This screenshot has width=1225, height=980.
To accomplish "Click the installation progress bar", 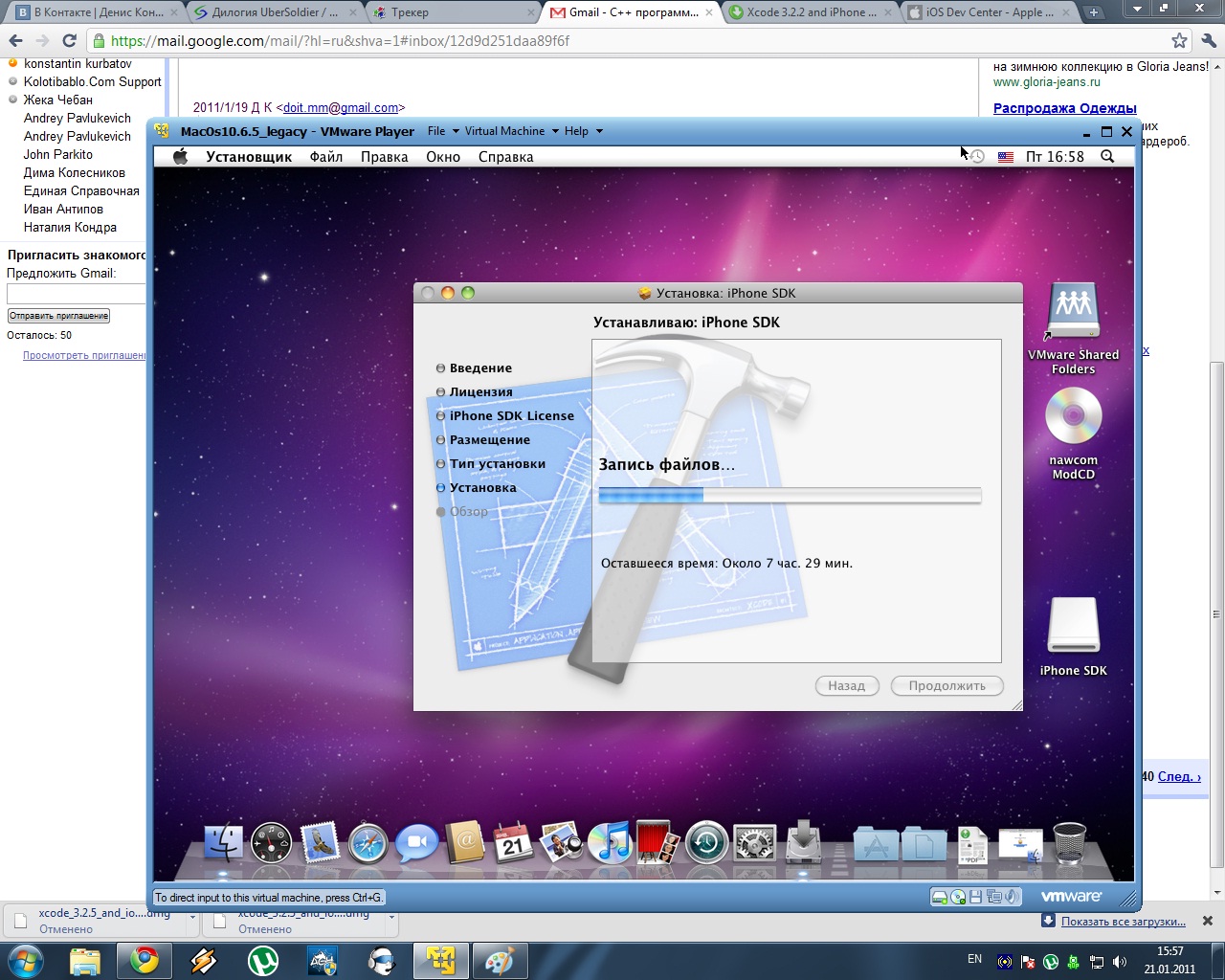I will point(790,495).
